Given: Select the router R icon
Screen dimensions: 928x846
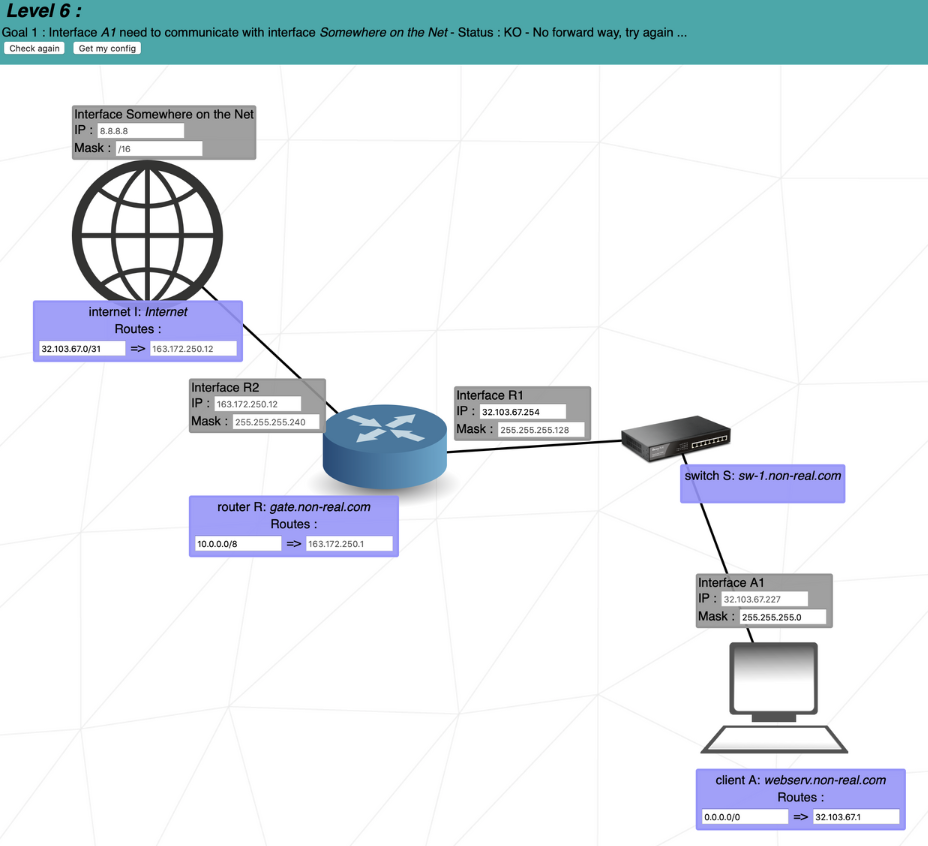Looking at the screenshot, I should (x=385, y=446).
